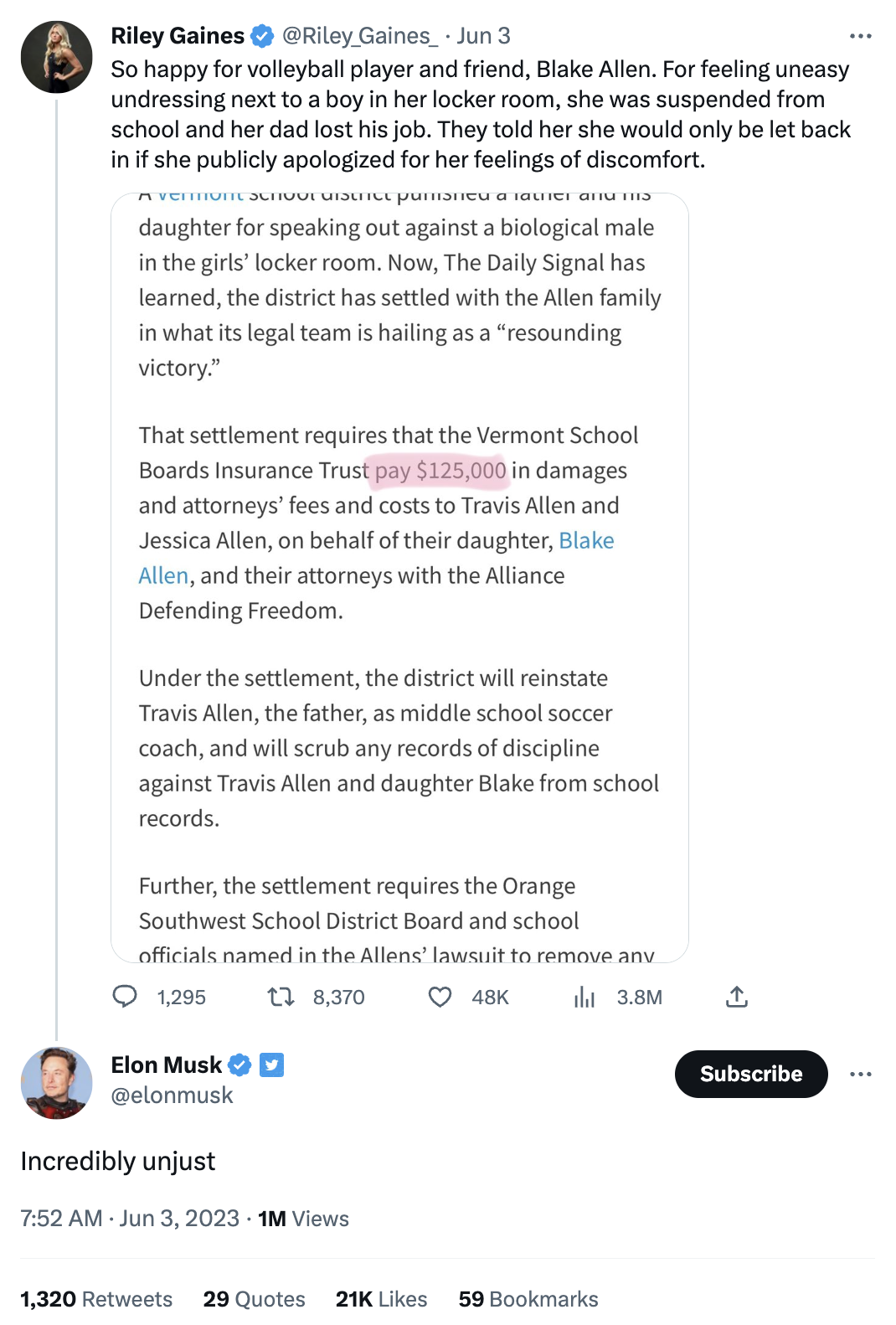The width and height of the screenshot is (896, 1325).
Task: View the 21K Likes list
Action: click(x=381, y=1299)
